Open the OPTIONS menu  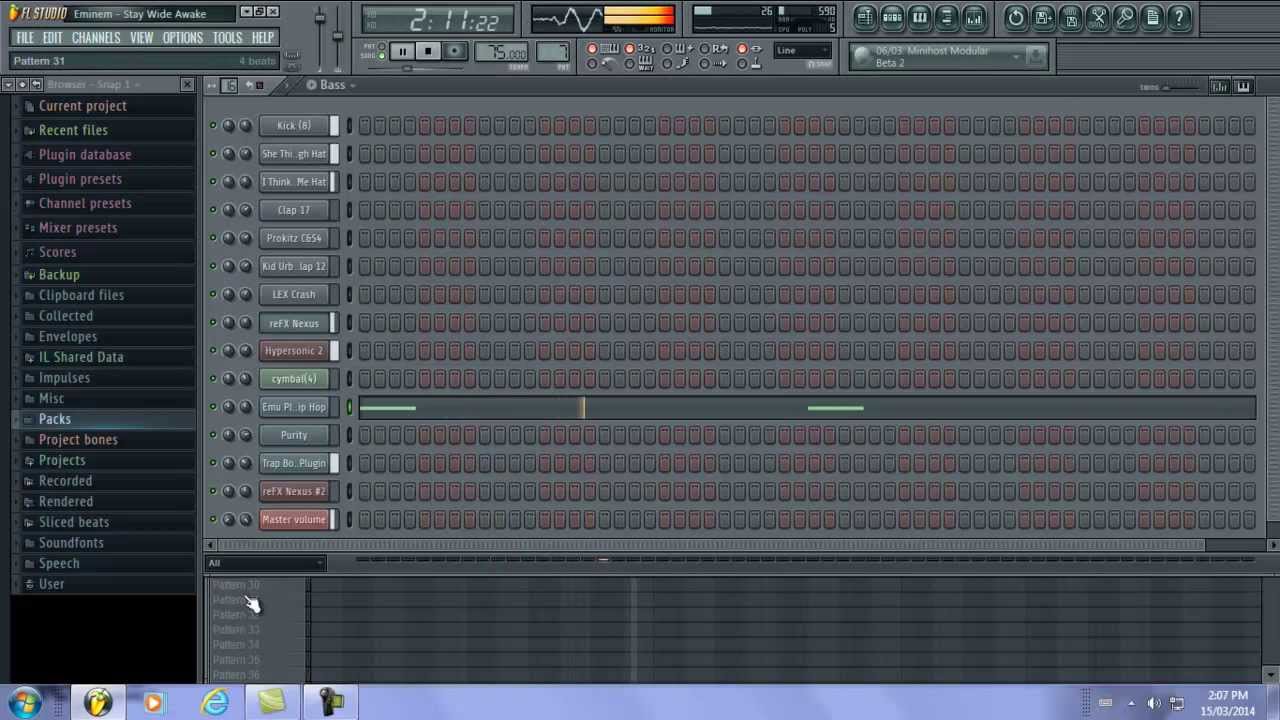coord(182,38)
